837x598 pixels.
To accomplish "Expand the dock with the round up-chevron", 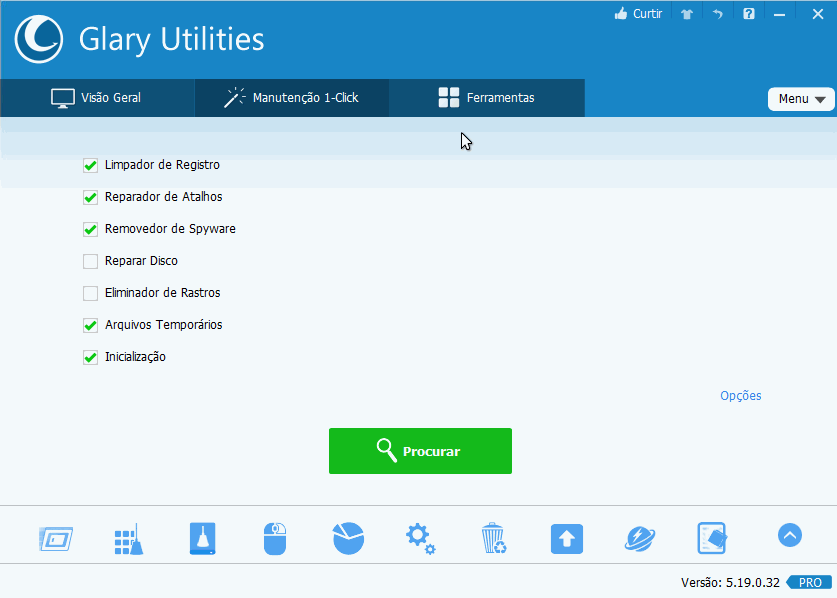I will coord(790,535).
